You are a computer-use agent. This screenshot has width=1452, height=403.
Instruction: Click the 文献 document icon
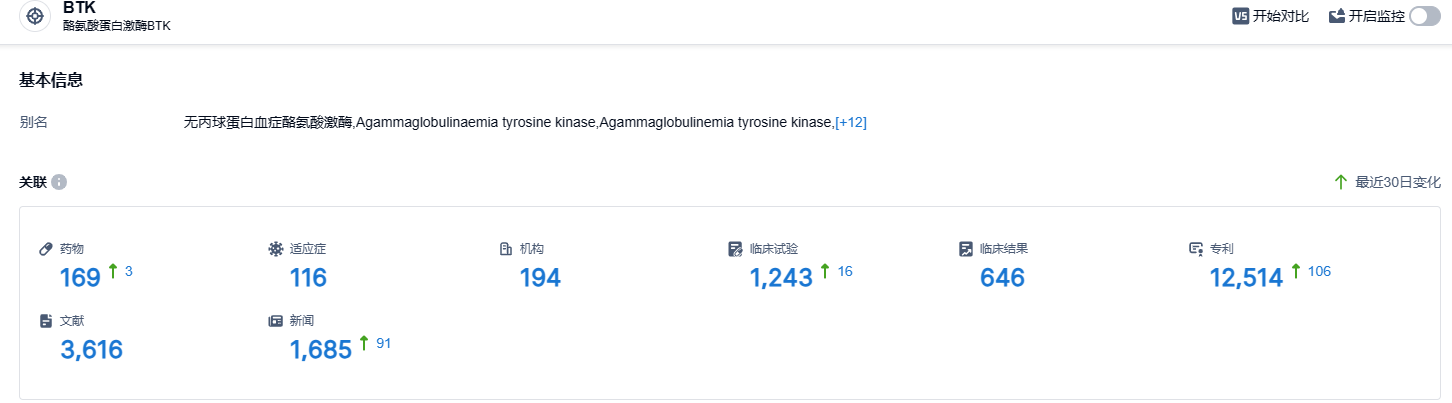click(x=46, y=321)
